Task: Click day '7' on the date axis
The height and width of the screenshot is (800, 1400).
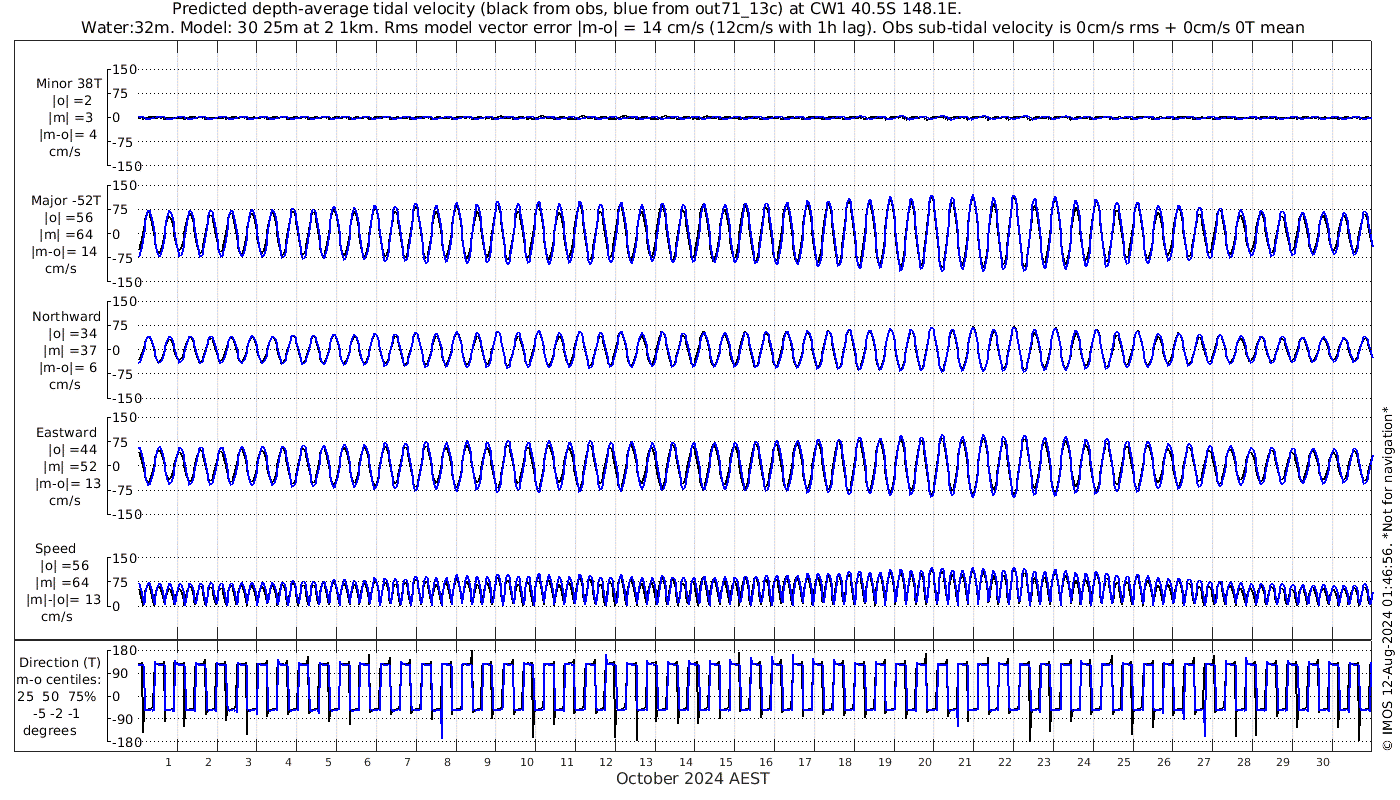Action: coord(407,762)
